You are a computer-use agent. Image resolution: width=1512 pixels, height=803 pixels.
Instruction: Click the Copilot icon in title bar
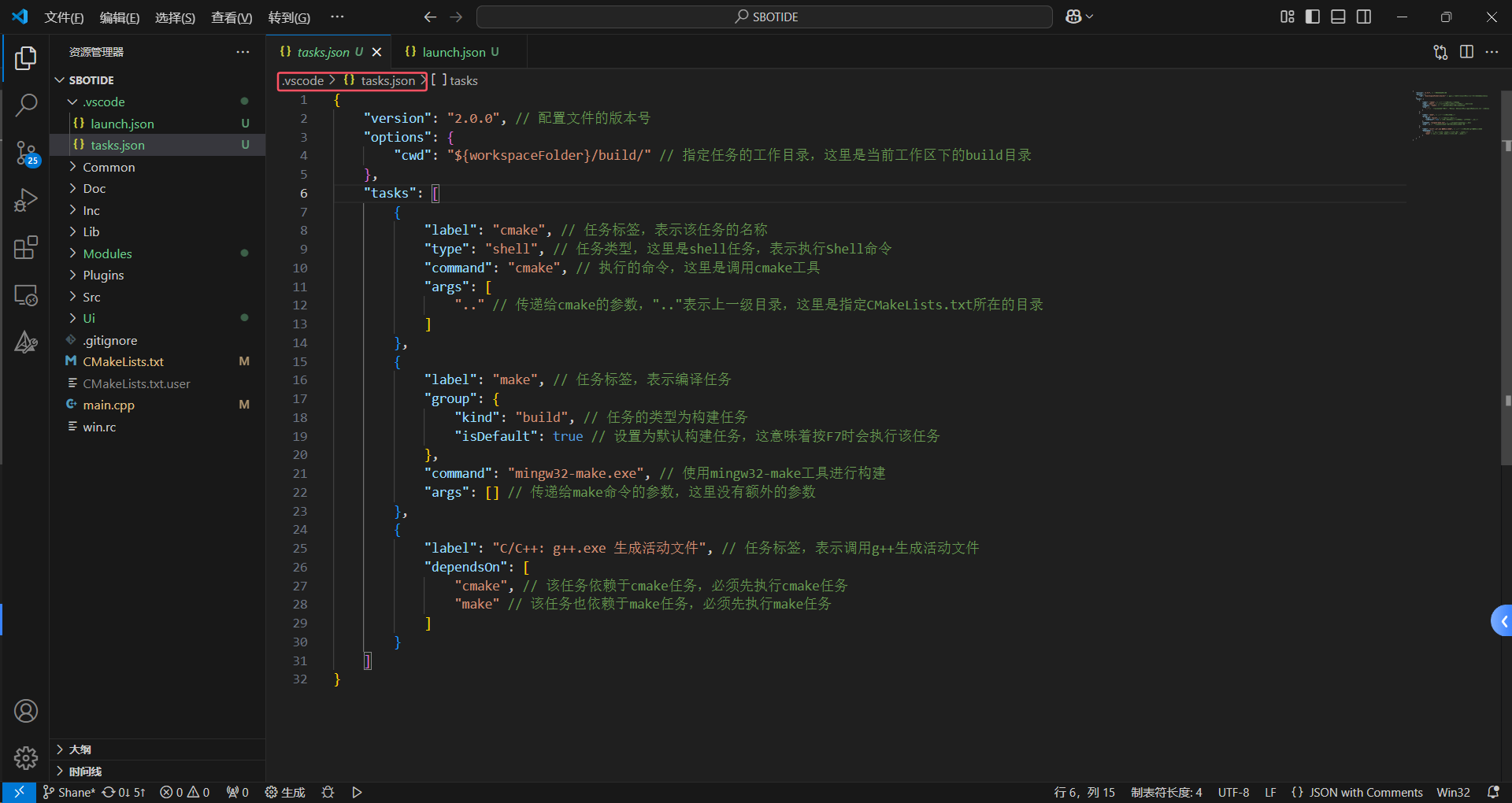coord(1079,17)
